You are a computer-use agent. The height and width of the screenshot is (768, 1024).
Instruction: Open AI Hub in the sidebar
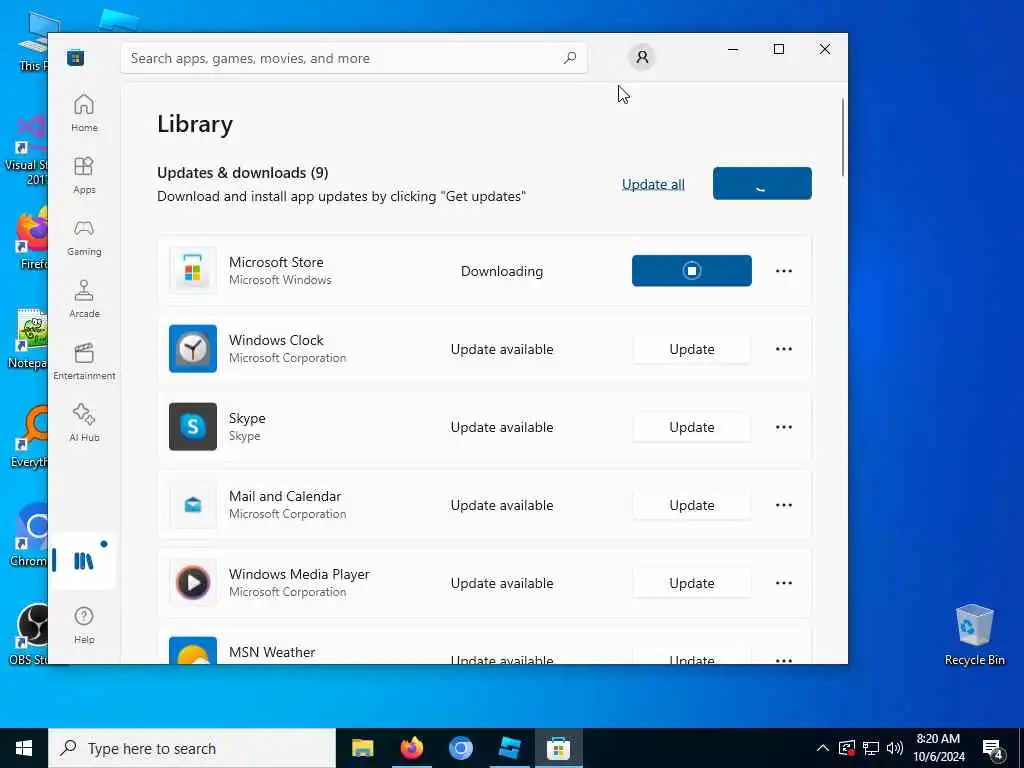[84, 423]
